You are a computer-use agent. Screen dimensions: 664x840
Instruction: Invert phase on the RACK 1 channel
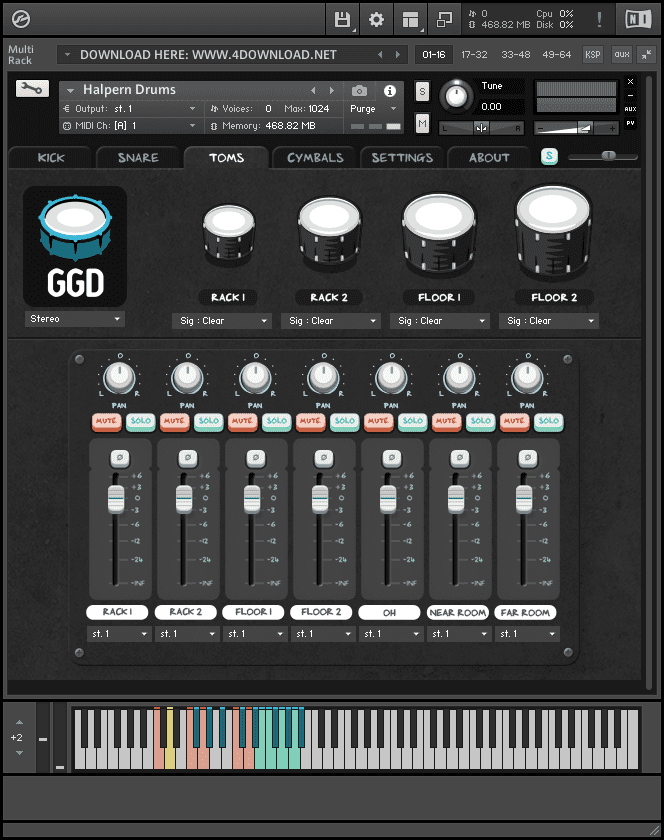point(120,458)
